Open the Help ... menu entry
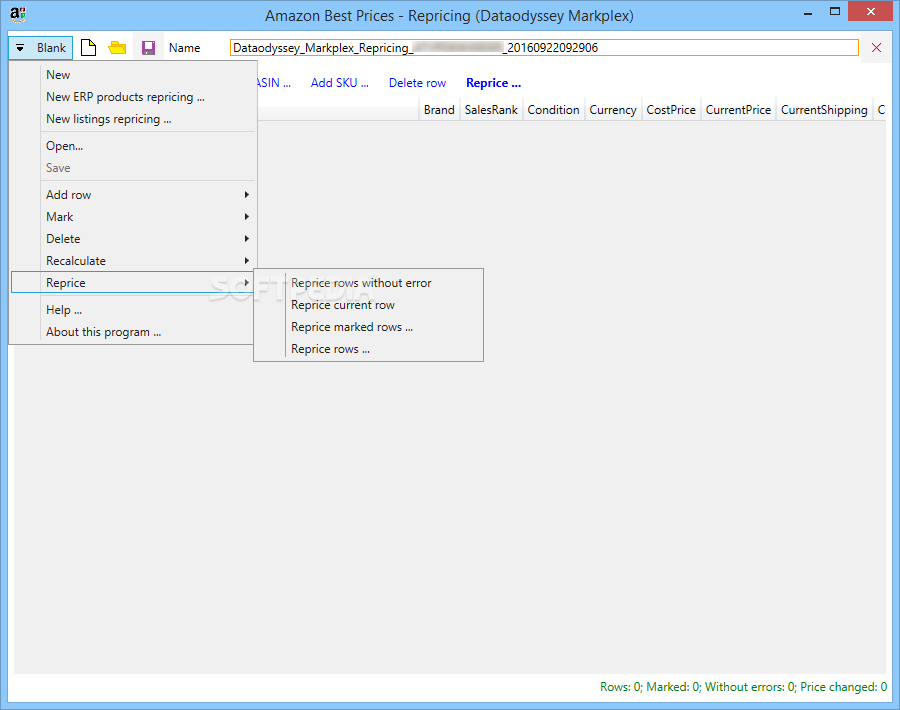Image resolution: width=900 pixels, height=710 pixels. [x=133, y=310]
